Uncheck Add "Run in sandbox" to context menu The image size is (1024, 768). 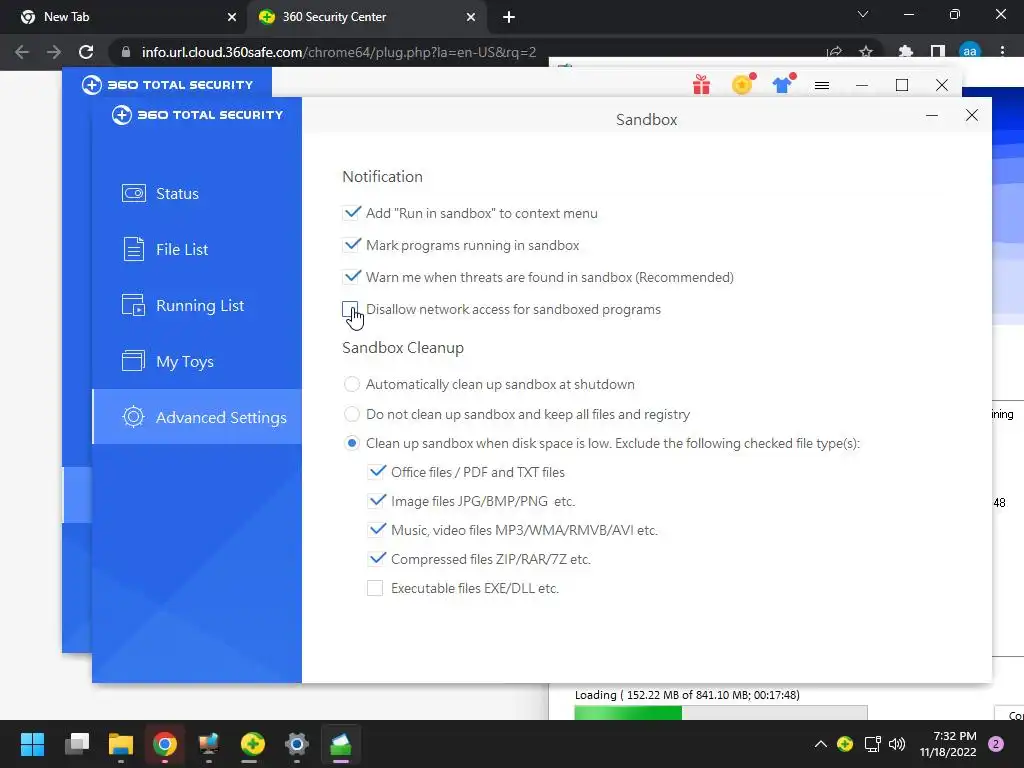351,213
